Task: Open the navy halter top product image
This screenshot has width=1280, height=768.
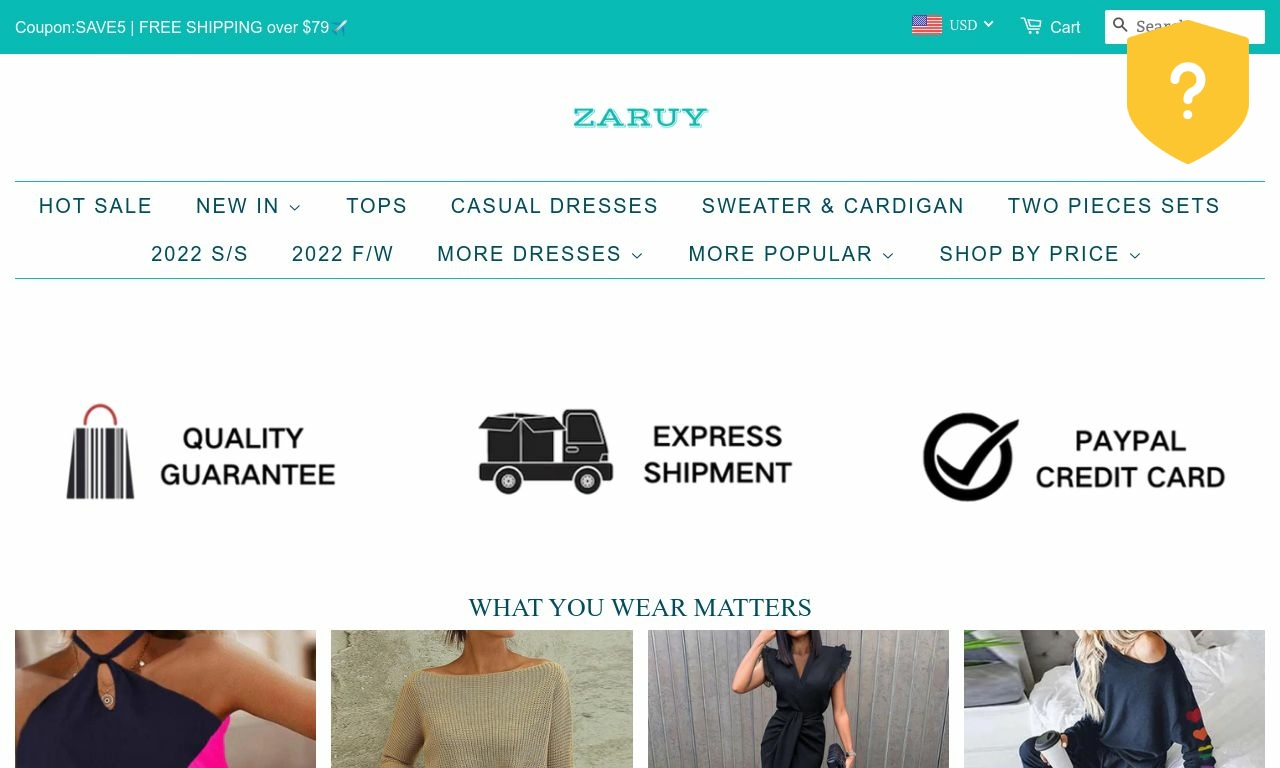Action: pyautogui.click(x=165, y=699)
